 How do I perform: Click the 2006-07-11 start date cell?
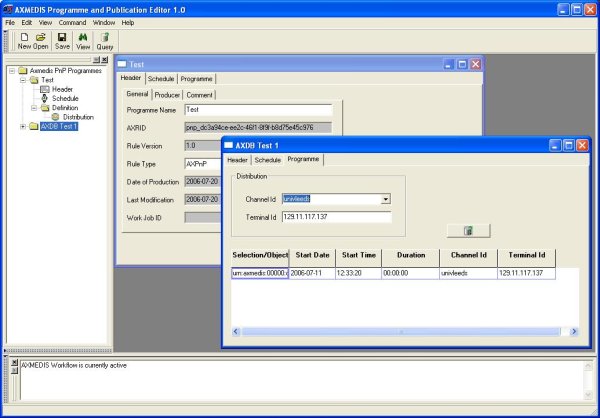(312, 273)
